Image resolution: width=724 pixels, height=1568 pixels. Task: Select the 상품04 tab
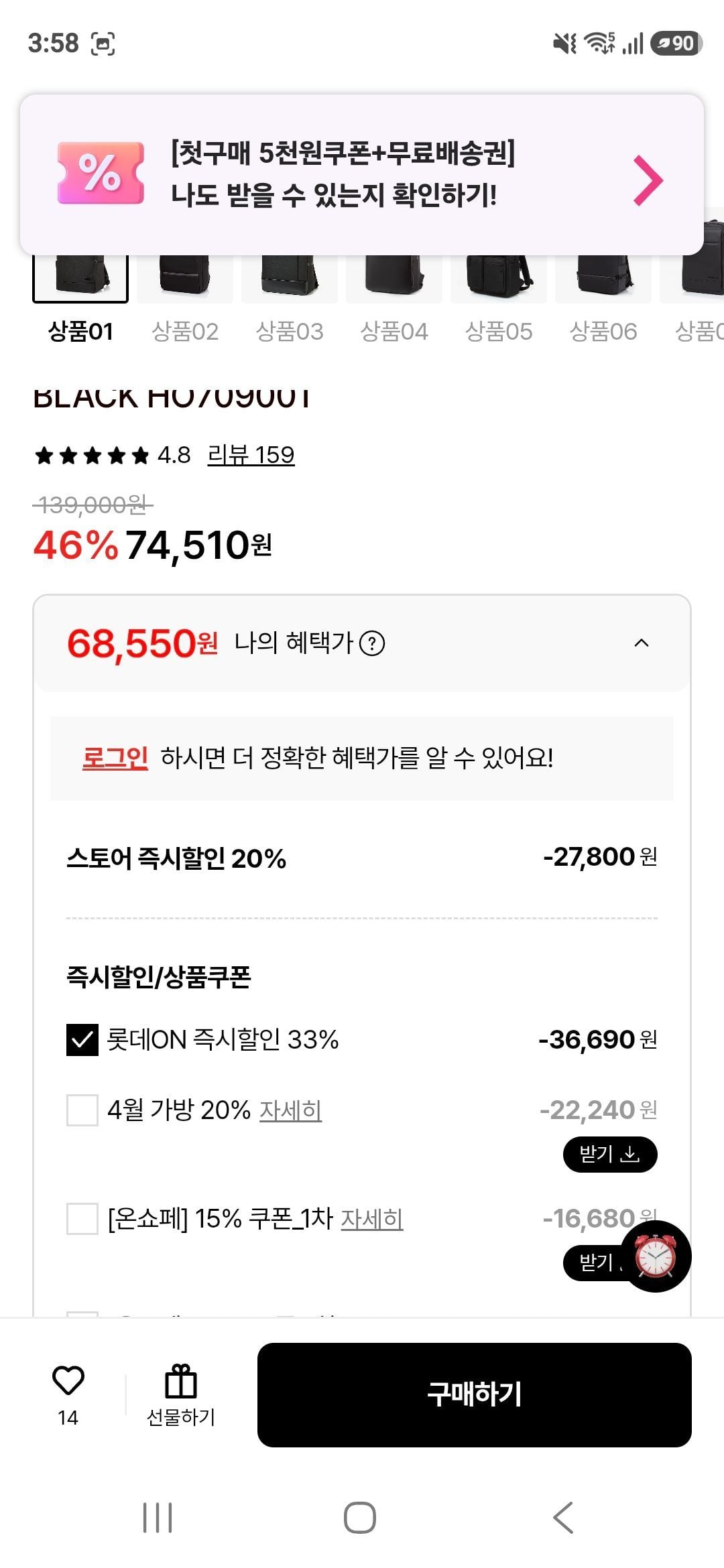click(394, 331)
